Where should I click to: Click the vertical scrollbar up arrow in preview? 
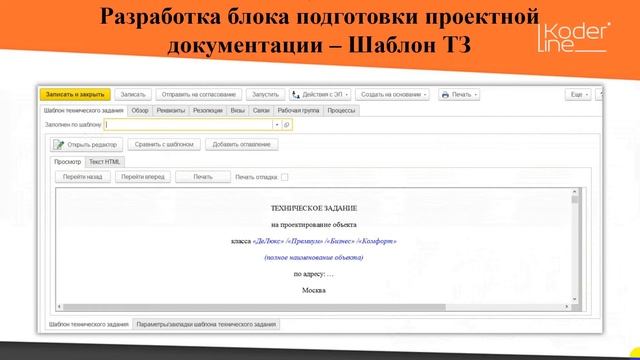pos(575,192)
